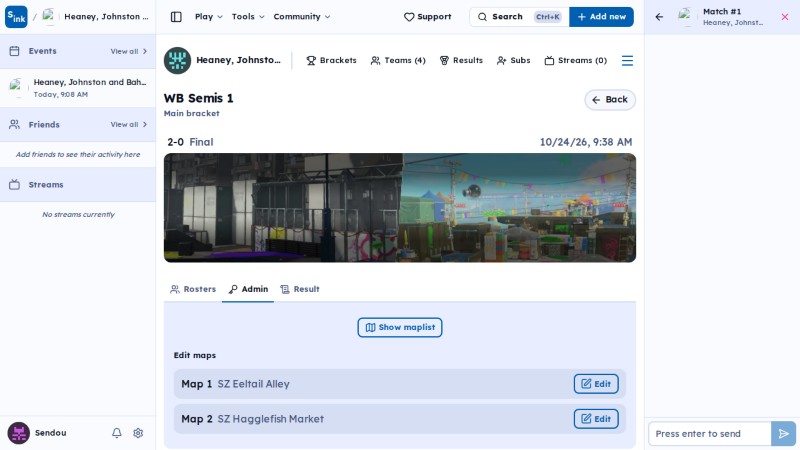The width and height of the screenshot is (800, 450).
Task: Click the Streams TV icon in the sidebar
Action: point(14,185)
